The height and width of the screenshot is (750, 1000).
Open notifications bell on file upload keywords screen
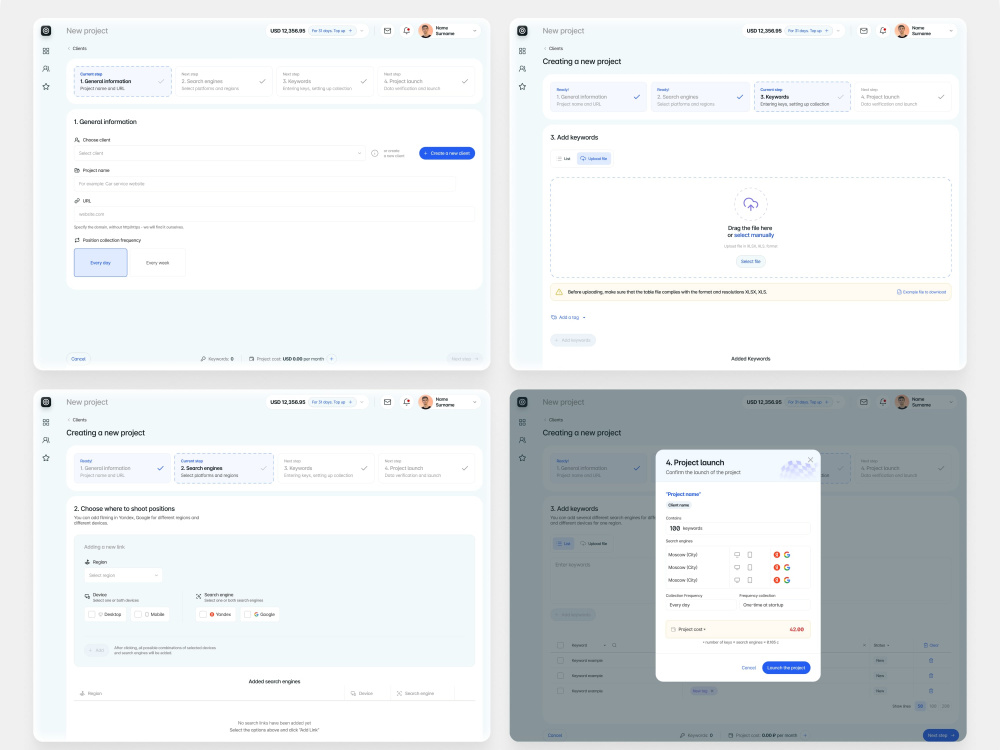tap(883, 31)
